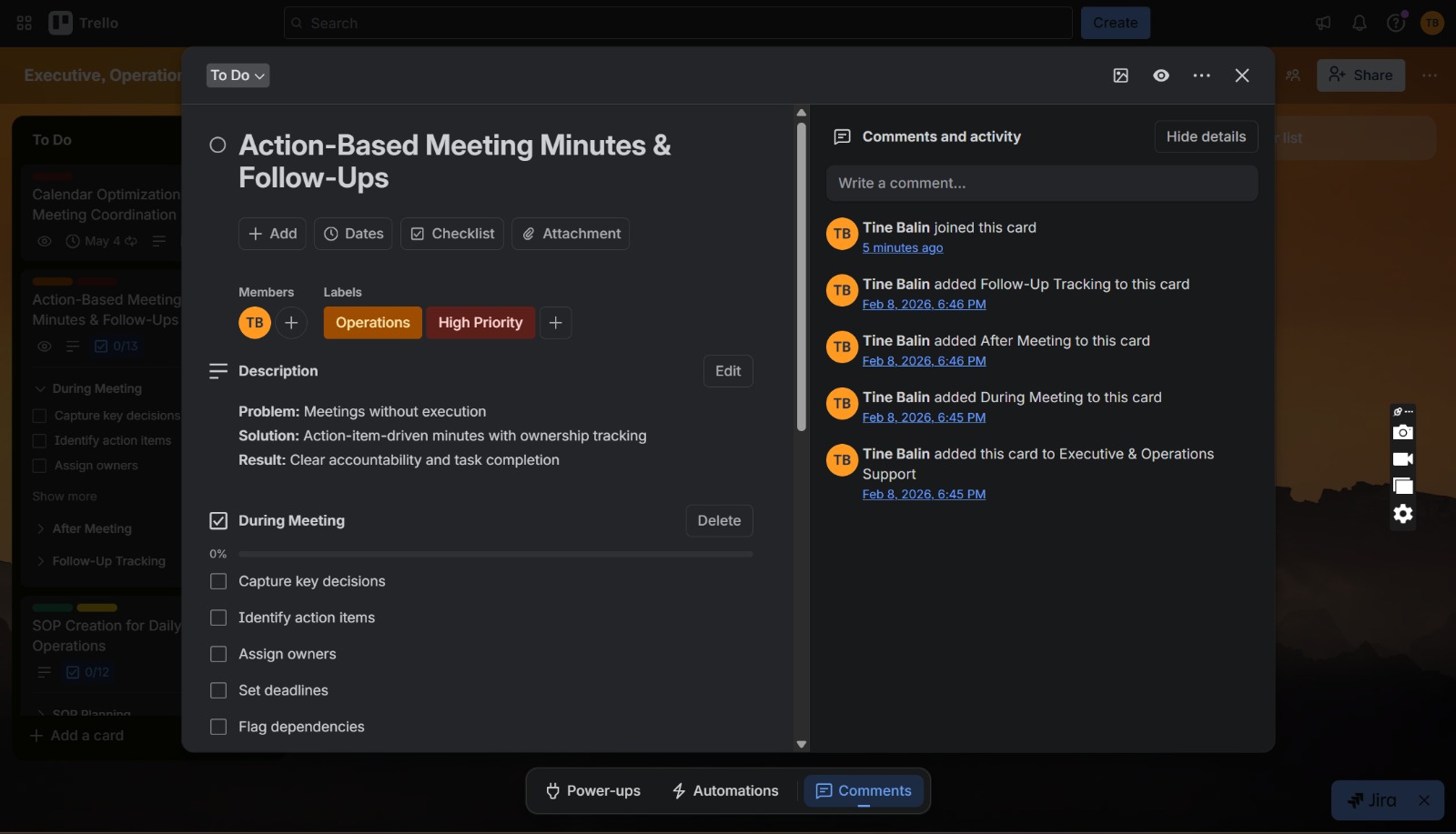The height and width of the screenshot is (834, 1456).
Task: Click the Jira logo button
Action: coord(1372,800)
